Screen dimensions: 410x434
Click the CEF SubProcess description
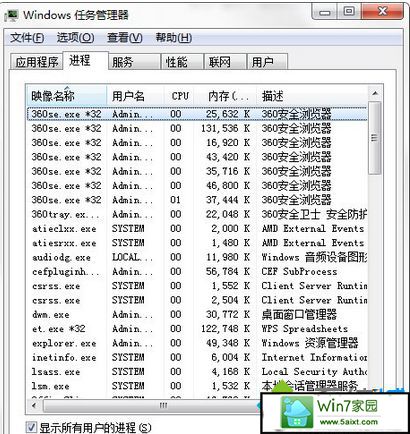tap(299, 272)
